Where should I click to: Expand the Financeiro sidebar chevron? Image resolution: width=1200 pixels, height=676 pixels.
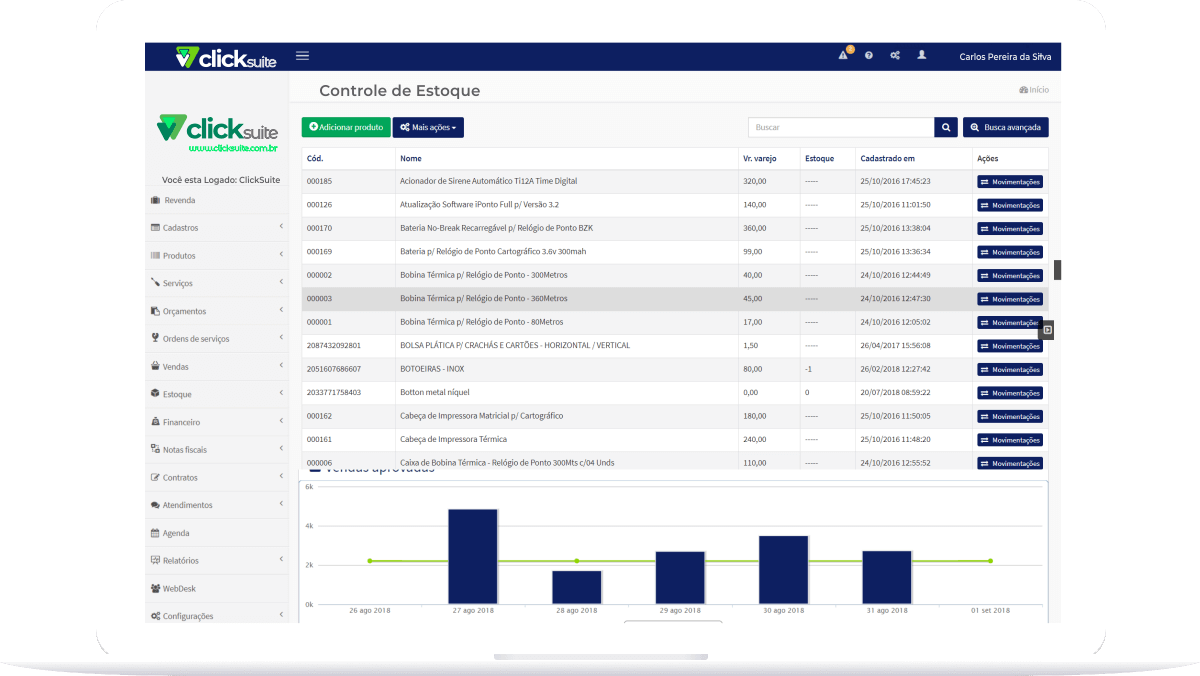282,422
